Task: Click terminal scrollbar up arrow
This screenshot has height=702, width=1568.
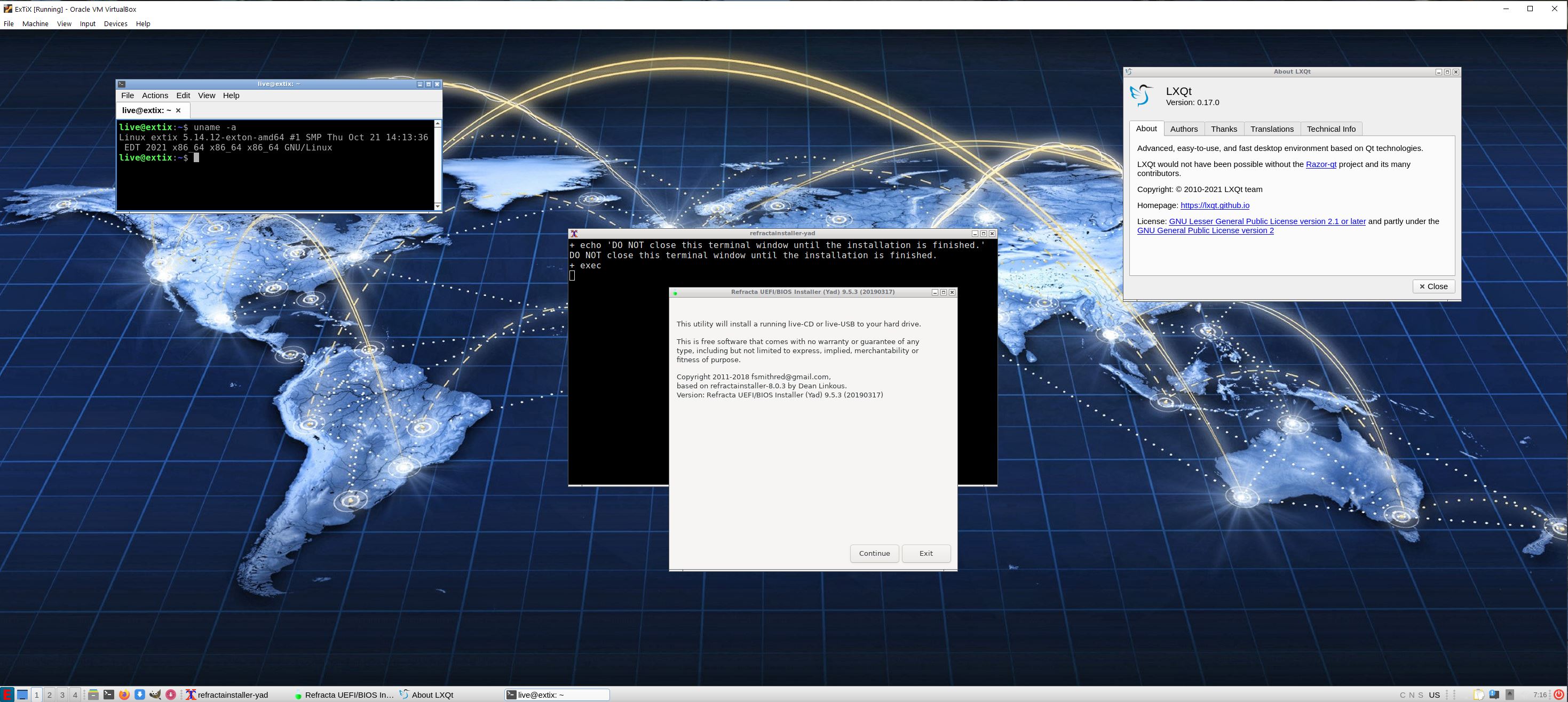Action: [438, 123]
